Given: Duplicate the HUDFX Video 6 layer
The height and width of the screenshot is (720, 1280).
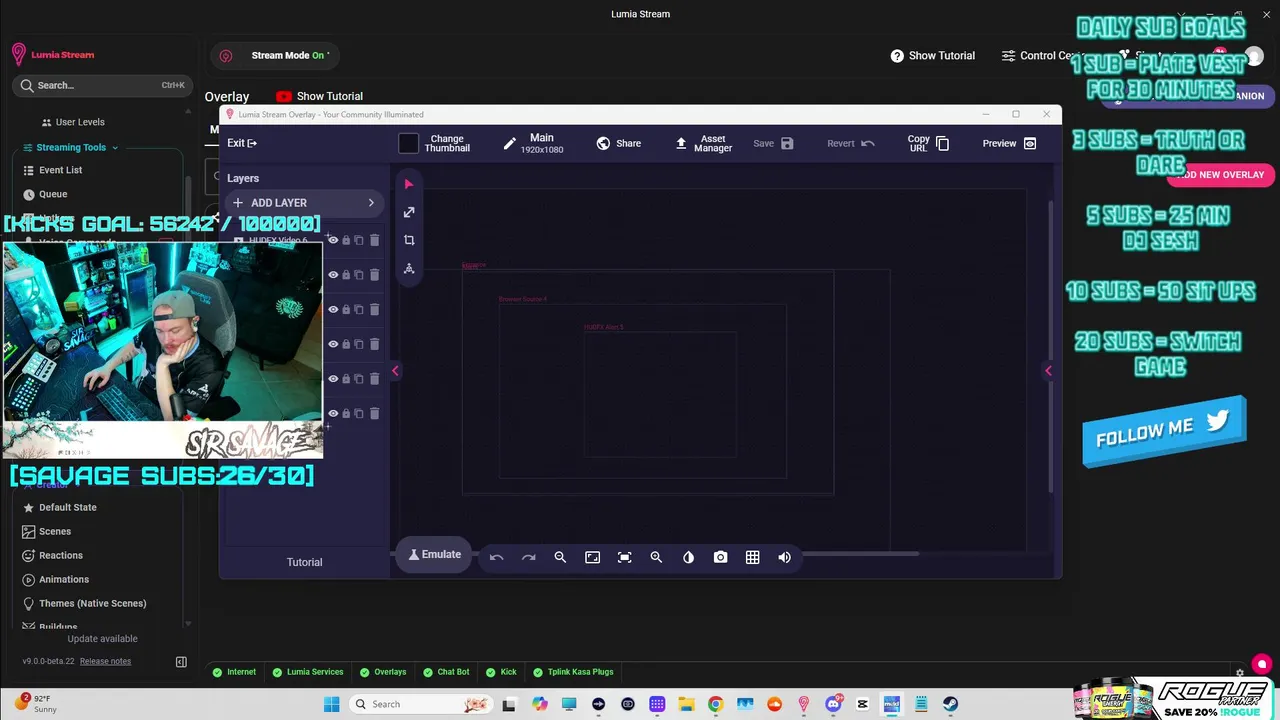Looking at the screenshot, I should click(359, 240).
